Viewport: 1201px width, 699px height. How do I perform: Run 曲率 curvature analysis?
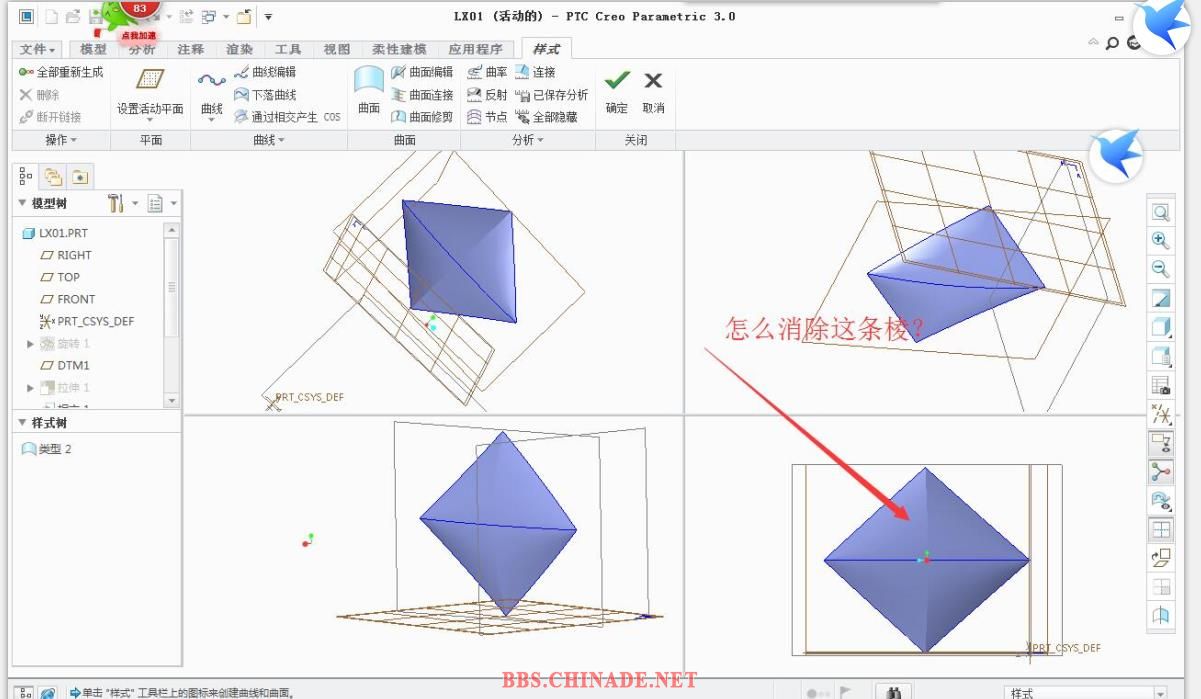487,72
